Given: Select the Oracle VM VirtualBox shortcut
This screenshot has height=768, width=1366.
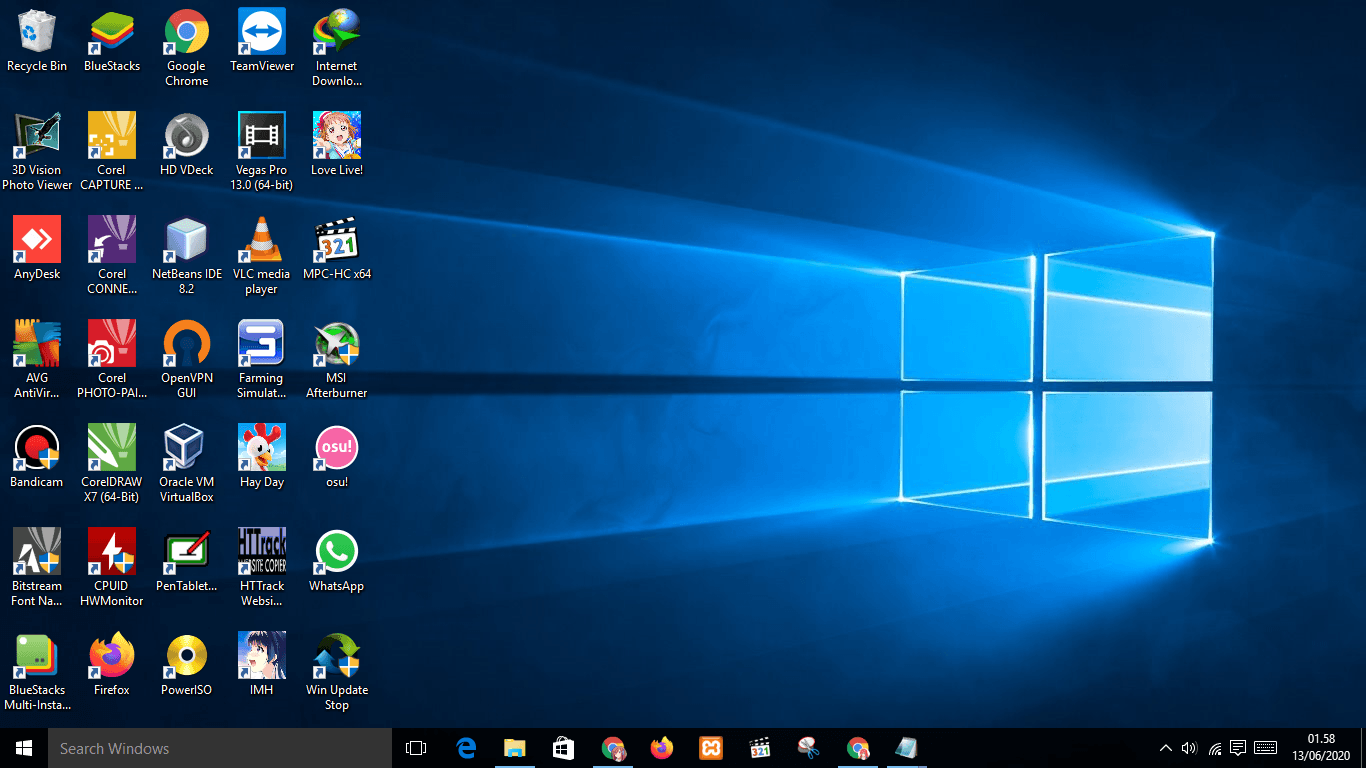Looking at the screenshot, I should tap(187, 463).
